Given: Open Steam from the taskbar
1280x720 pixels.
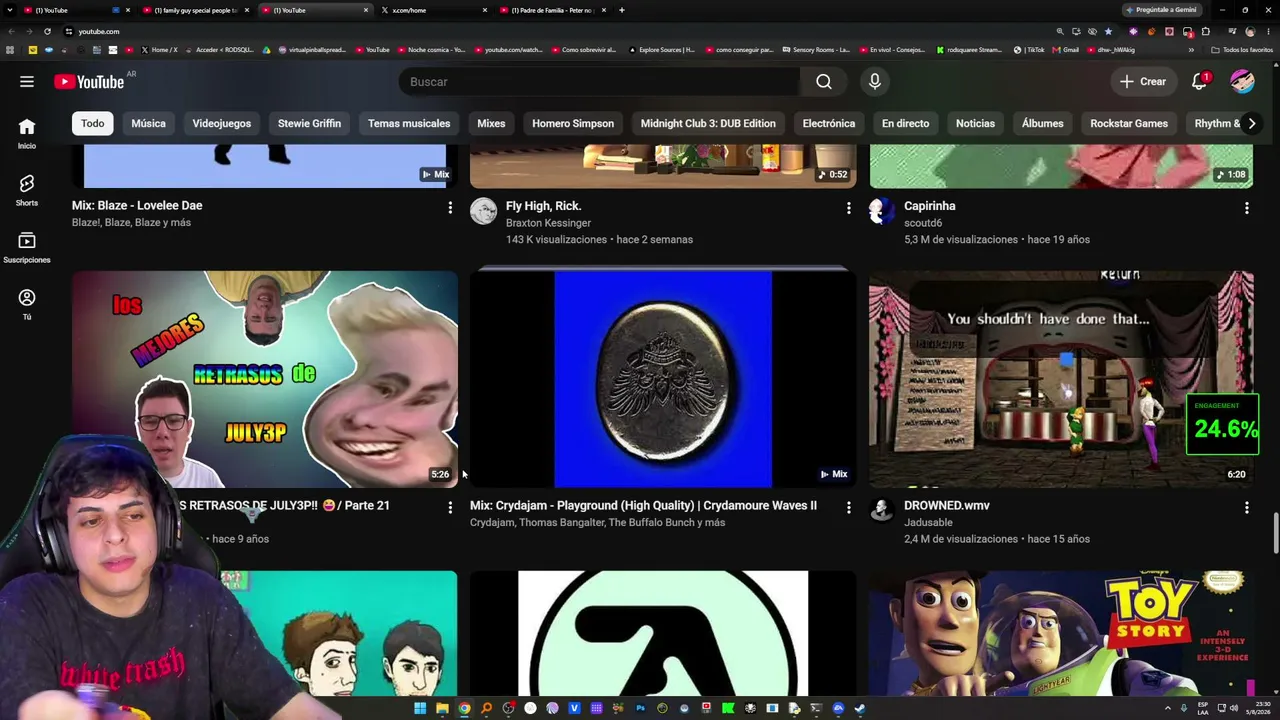Looking at the screenshot, I should (860, 709).
